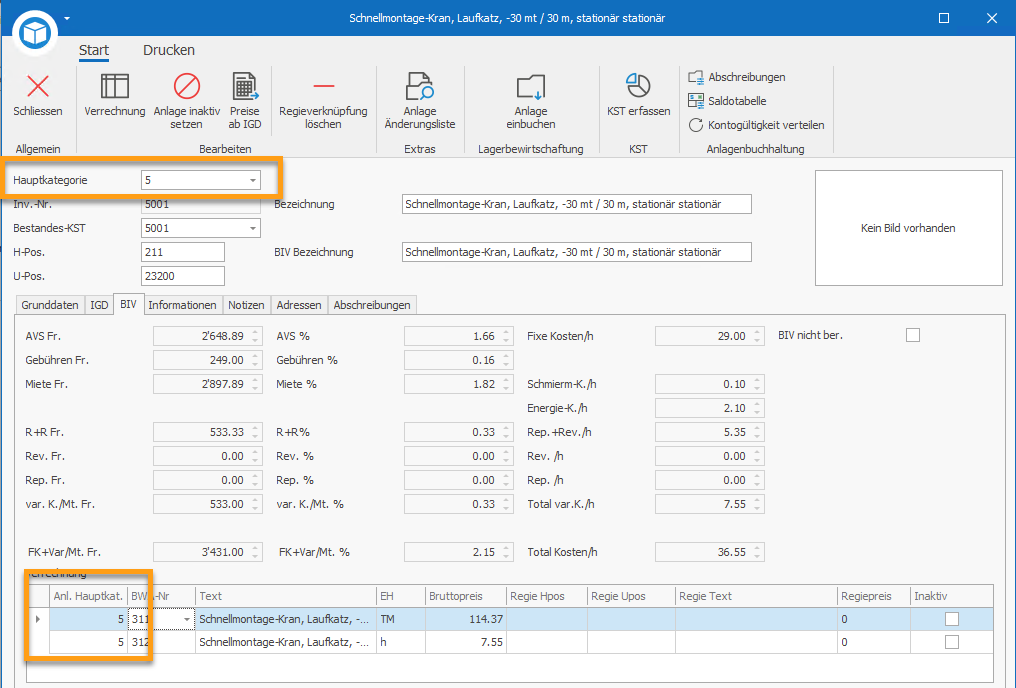1016x688 pixels.
Task: Click the Bezeichnung text field
Action: pos(577,204)
